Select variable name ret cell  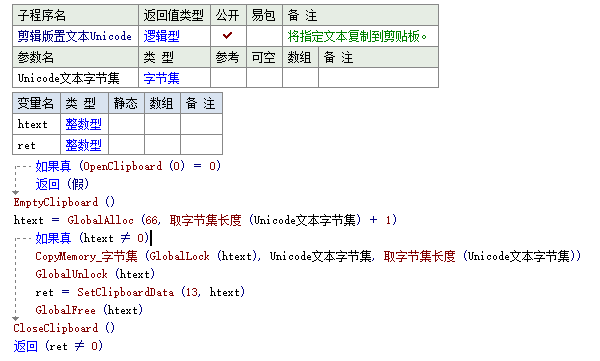(x=36, y=145)
